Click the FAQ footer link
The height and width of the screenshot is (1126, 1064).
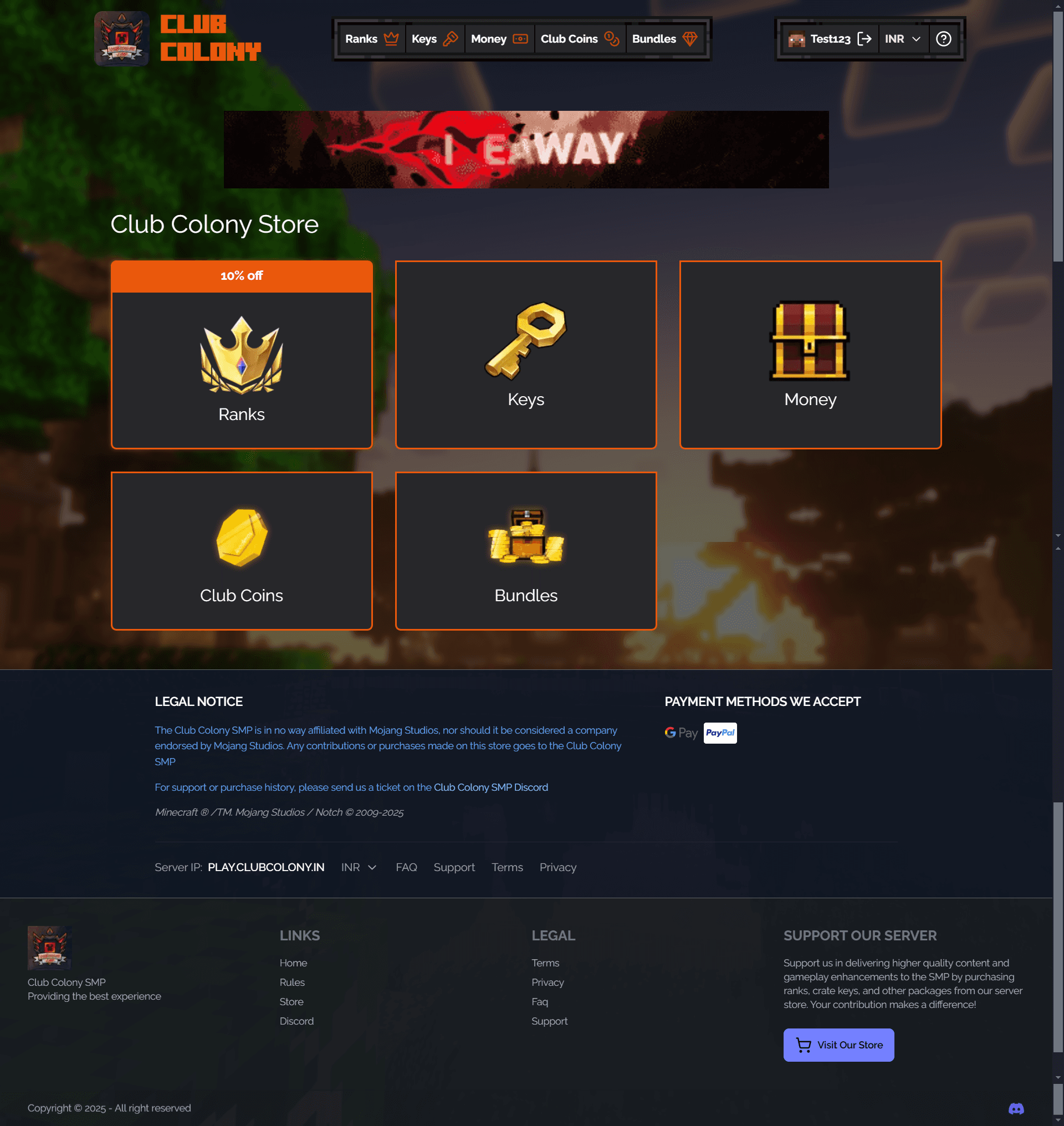406,867
